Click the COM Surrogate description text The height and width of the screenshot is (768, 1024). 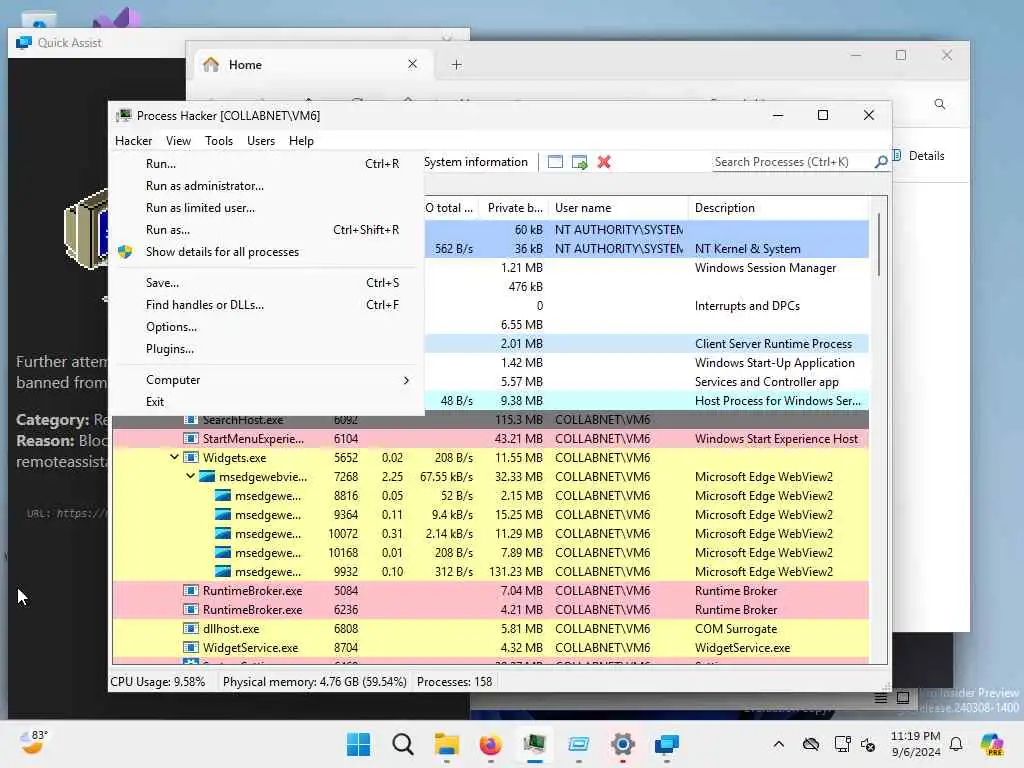(x=736, y=629)
